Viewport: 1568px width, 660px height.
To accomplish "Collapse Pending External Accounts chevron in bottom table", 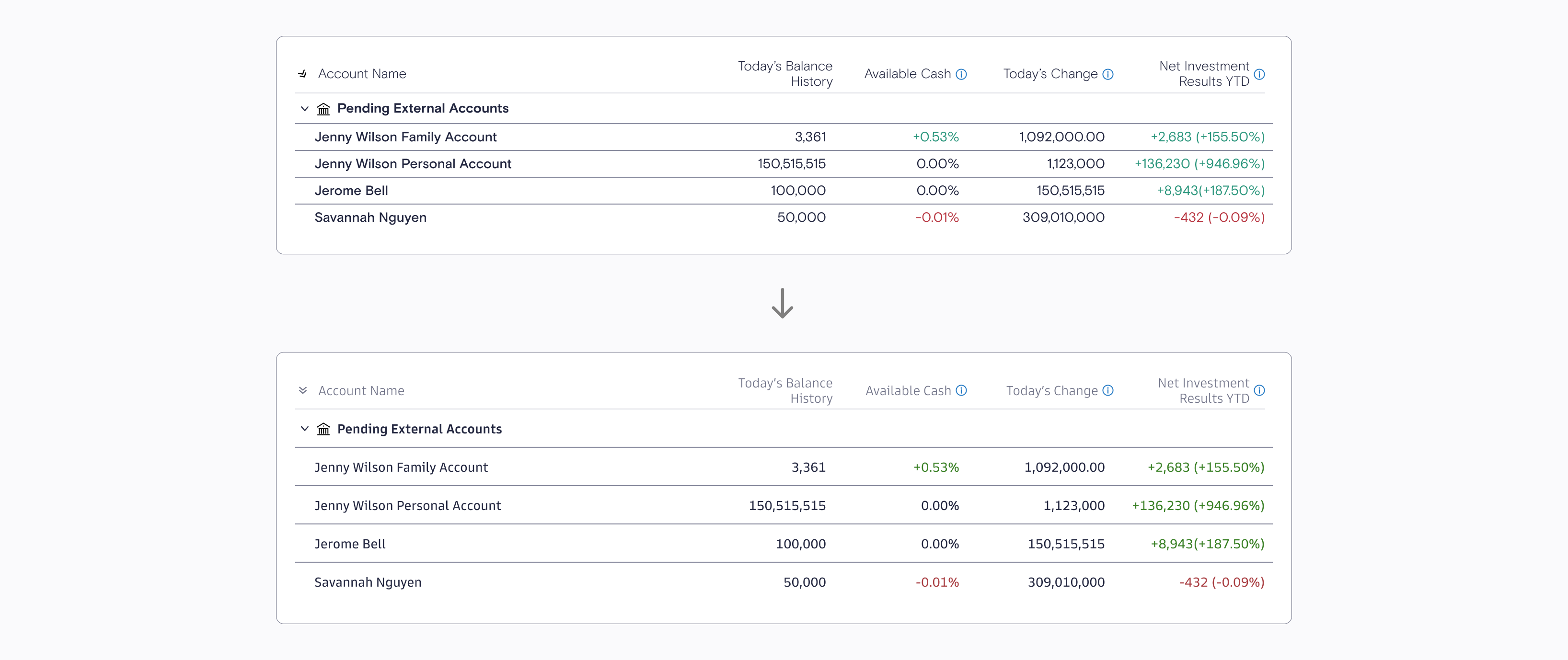I will pos(304,429).
